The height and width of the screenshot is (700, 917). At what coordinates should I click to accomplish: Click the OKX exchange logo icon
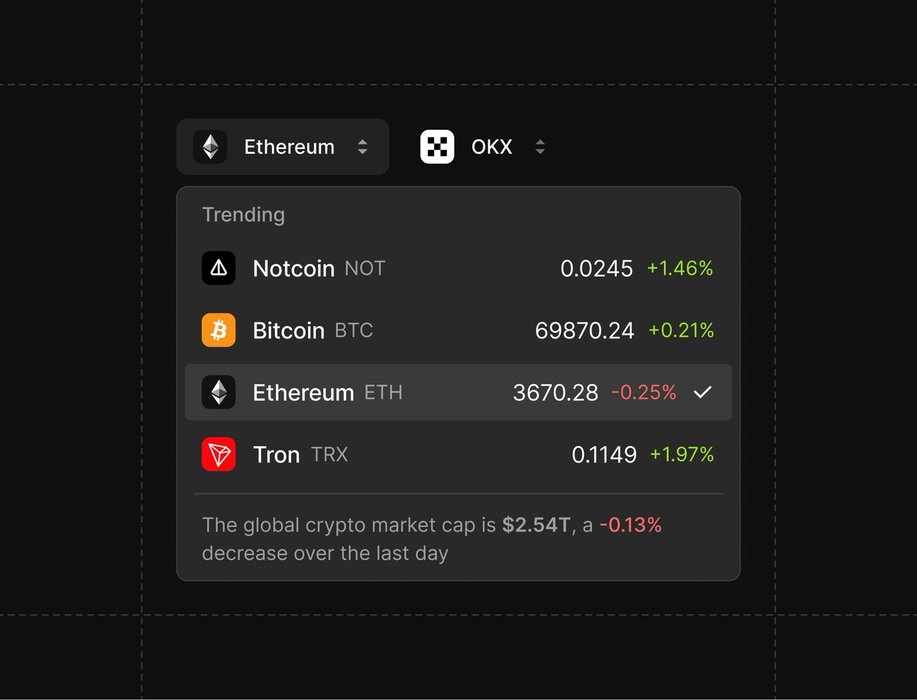(x=437, y=147)
